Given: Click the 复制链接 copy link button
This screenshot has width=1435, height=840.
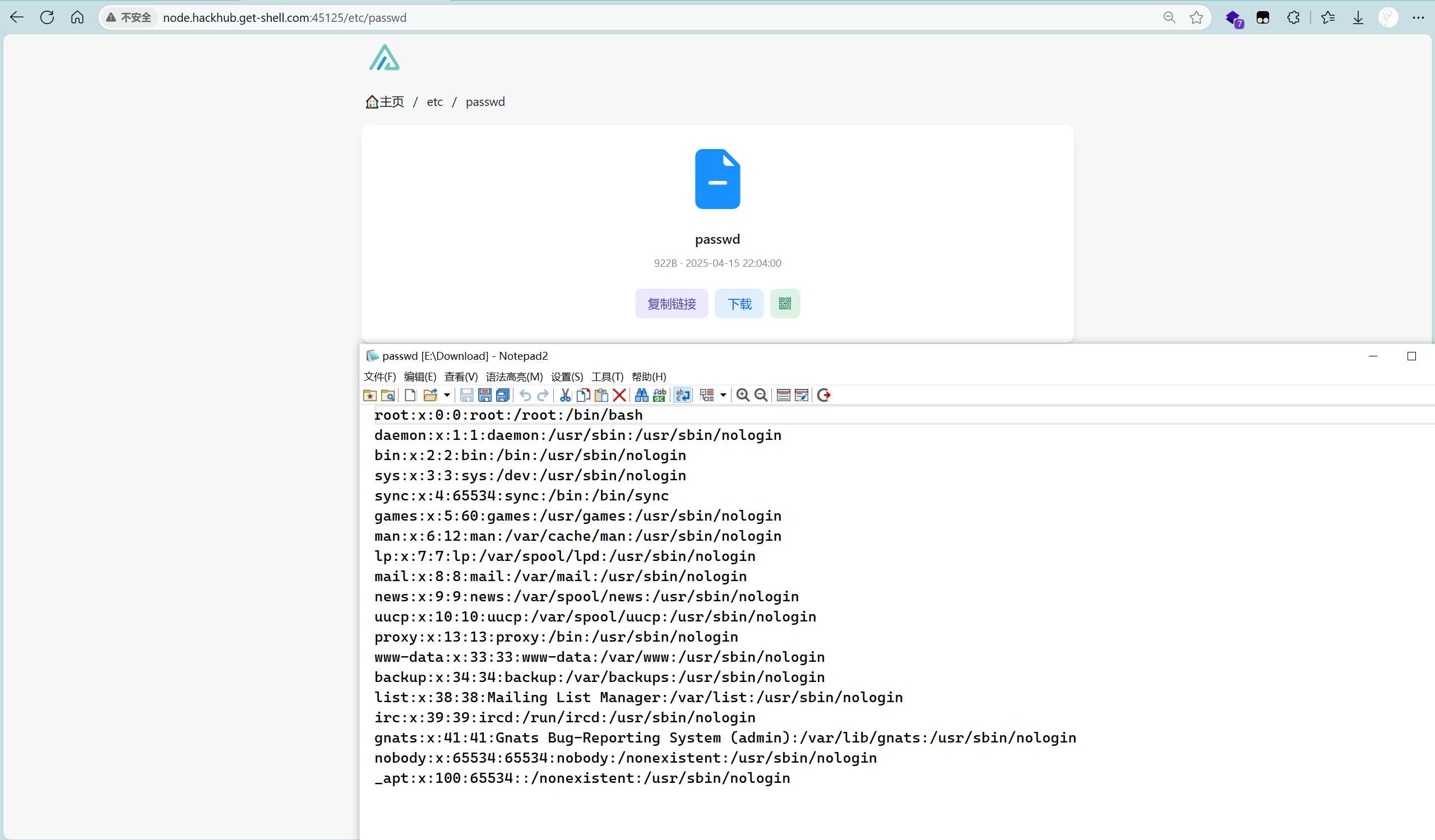Looking at the screenshot, I should pos(672,303).
